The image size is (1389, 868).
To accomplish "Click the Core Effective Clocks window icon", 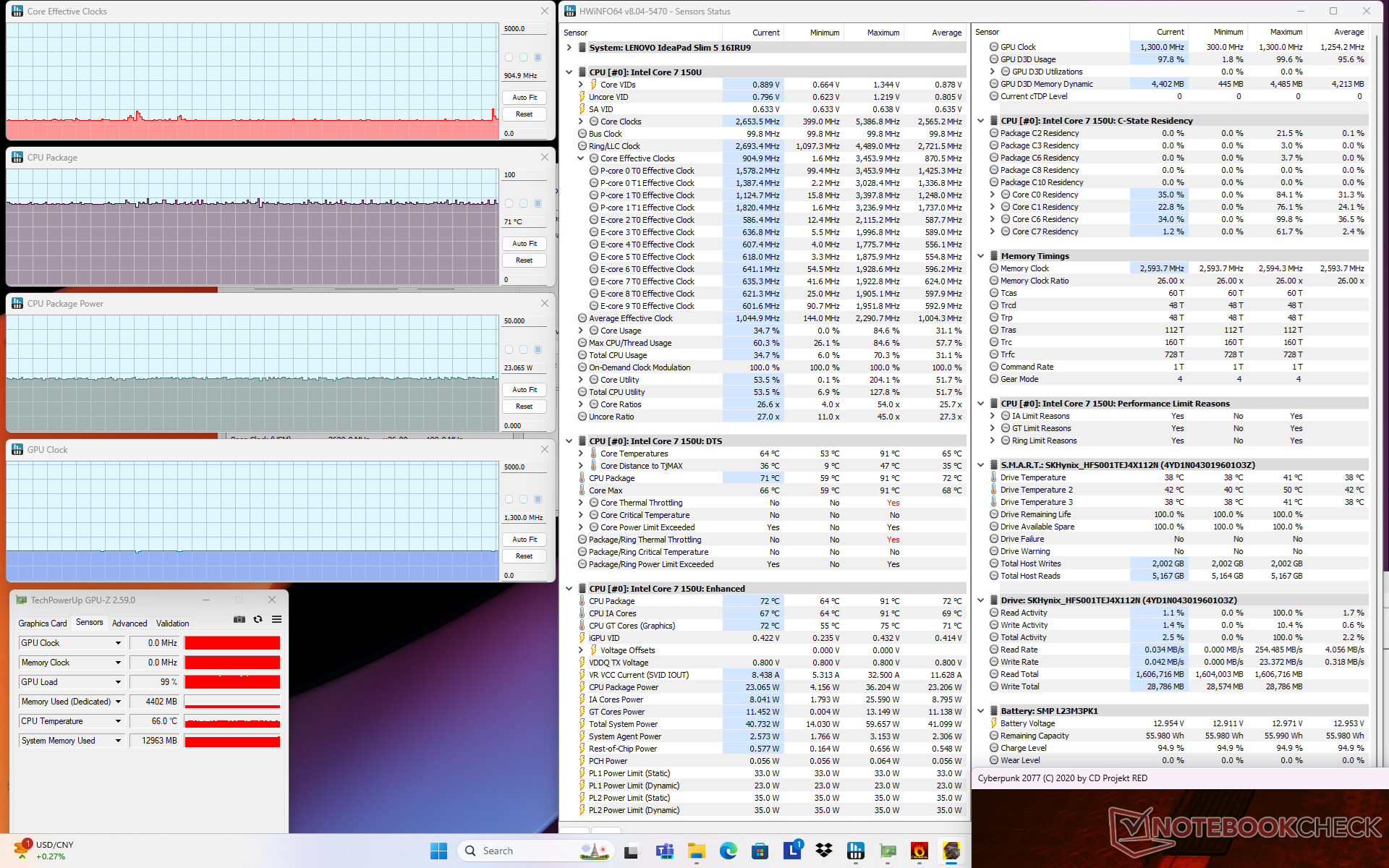I will click(x=17, y=11).
